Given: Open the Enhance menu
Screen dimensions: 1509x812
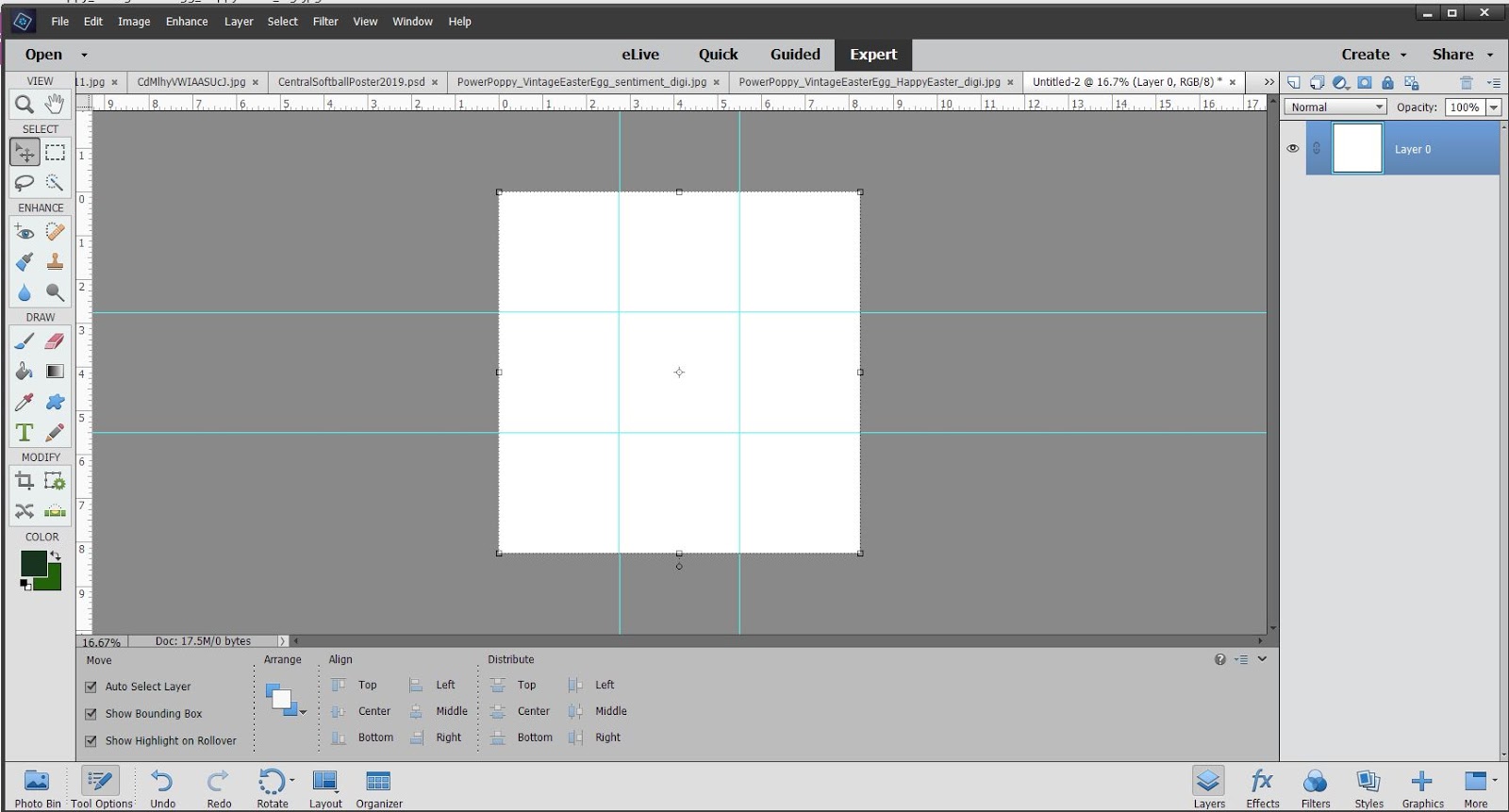Looking at the screenshot, I should click(x=187, y=22).
